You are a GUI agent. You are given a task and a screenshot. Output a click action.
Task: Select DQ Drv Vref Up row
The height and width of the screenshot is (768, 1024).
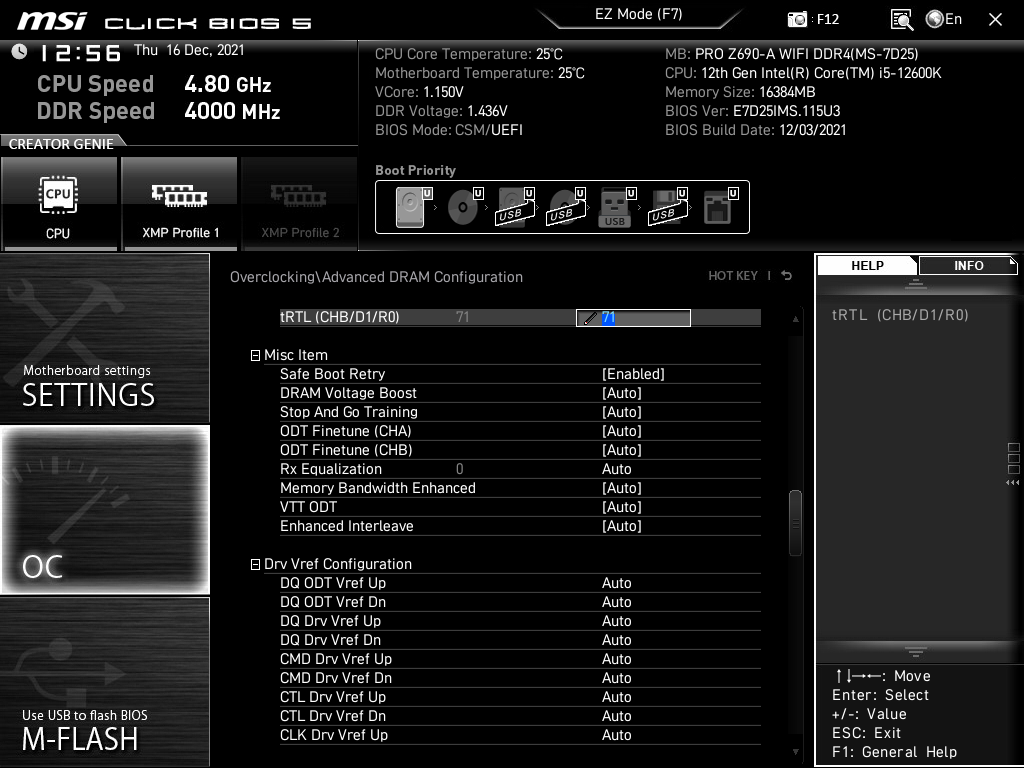(520, 620)
